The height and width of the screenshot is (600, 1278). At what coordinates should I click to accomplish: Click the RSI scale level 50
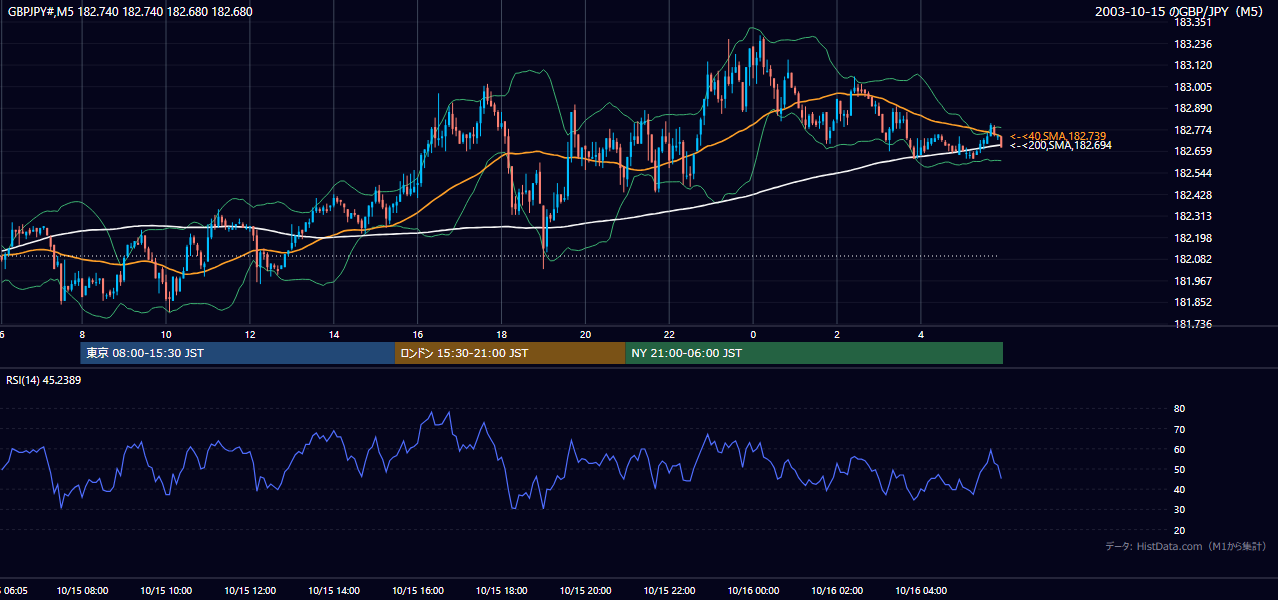click(1179, 469)
